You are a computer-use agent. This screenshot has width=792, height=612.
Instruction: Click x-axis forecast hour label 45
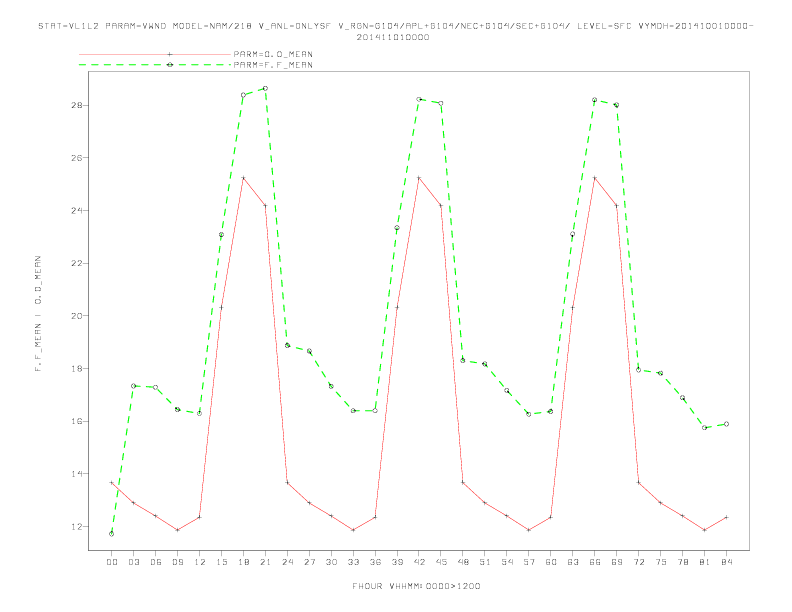[x=441, y=562]
